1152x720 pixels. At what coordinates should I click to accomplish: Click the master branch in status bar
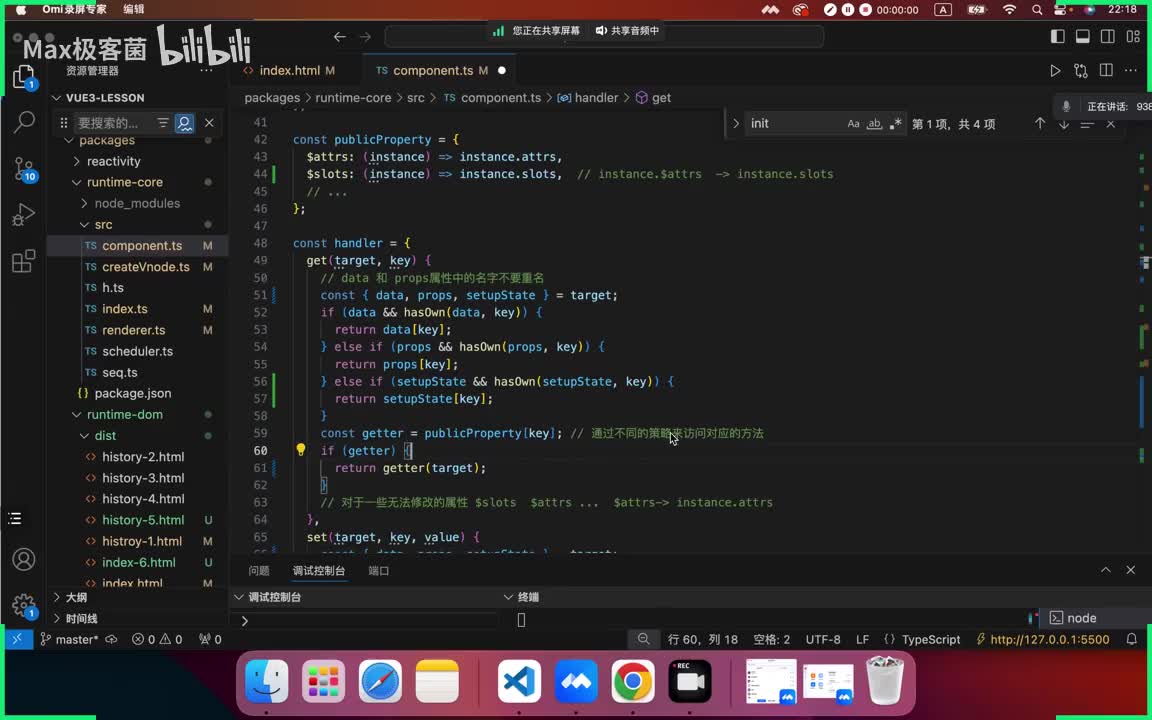click(70, 640)
